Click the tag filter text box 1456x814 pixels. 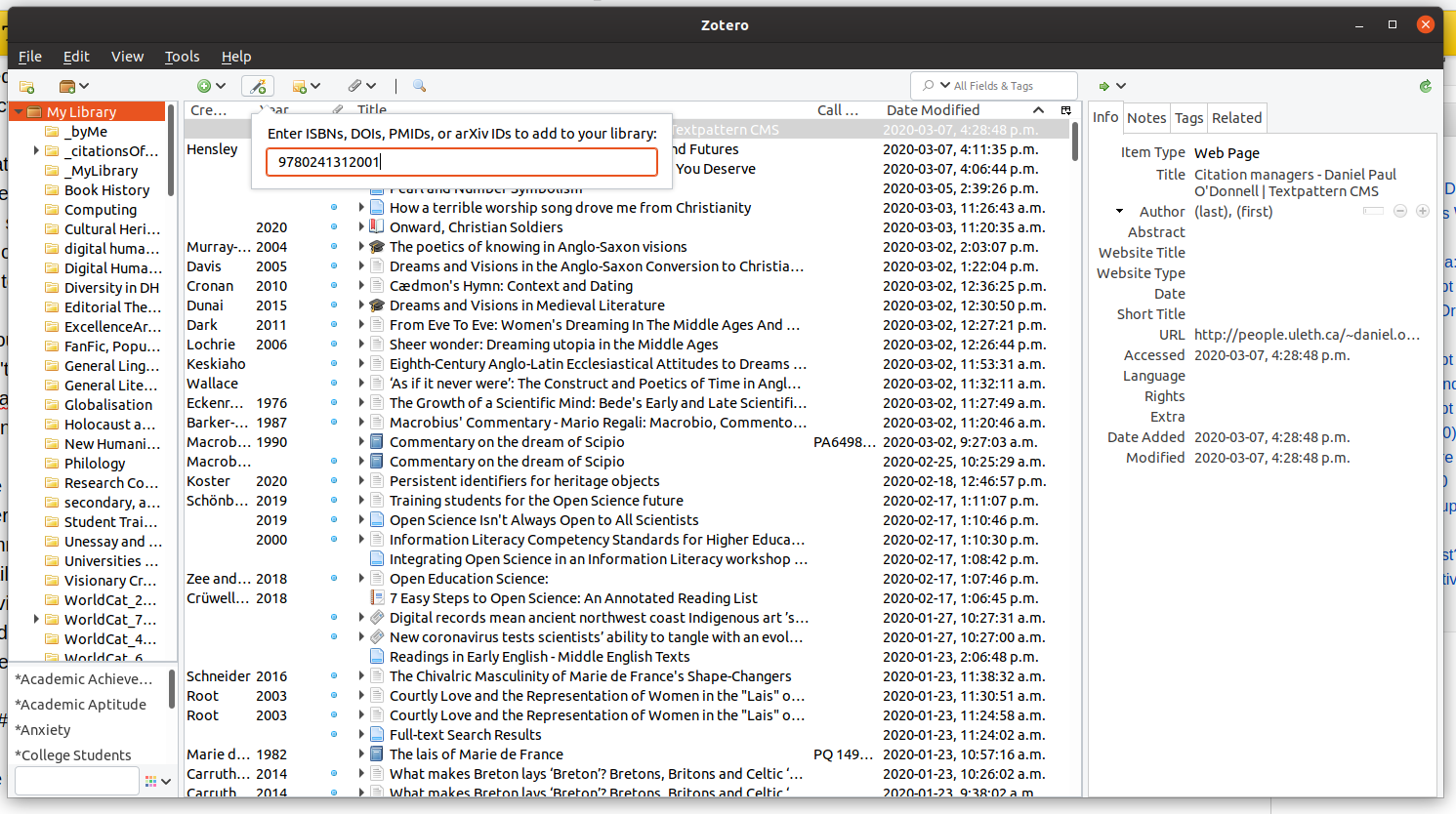77,781
